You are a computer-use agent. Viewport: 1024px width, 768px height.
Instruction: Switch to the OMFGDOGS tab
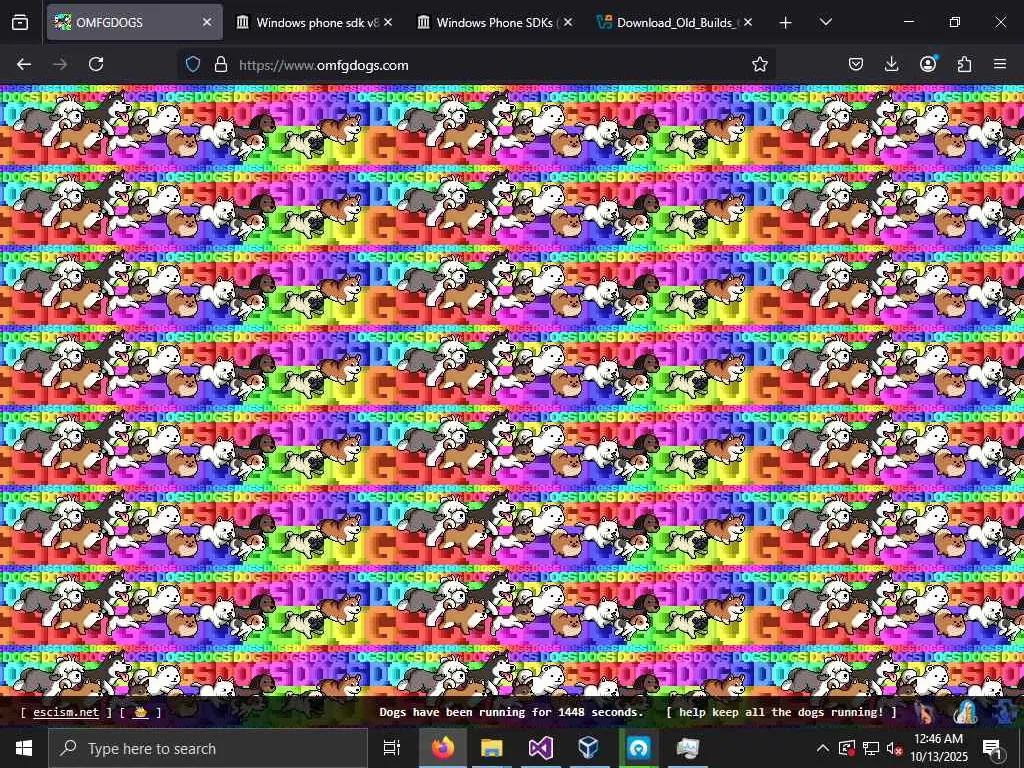pos(135,22)
